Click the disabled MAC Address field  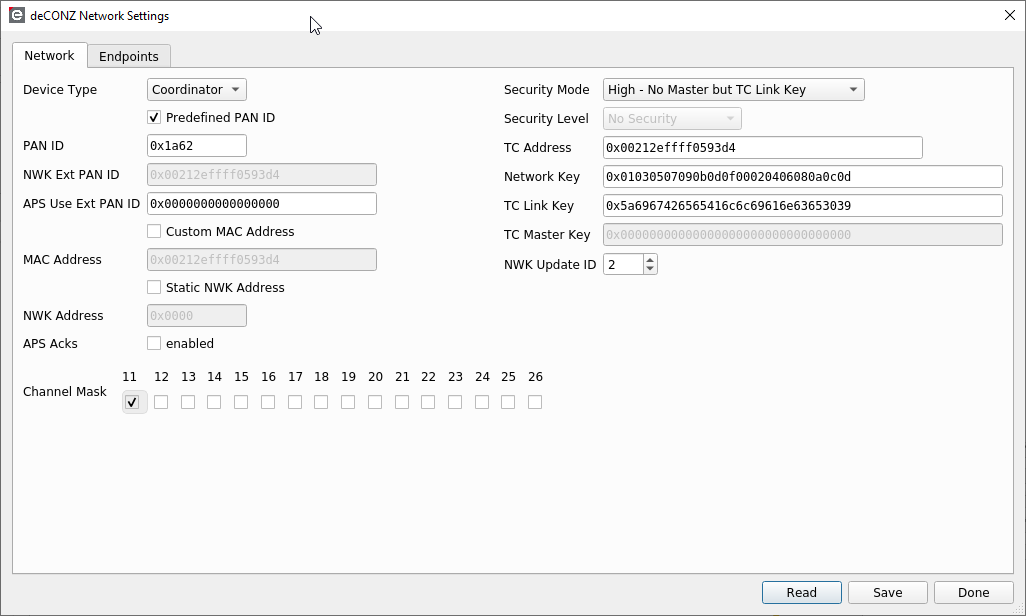(x=262, y=260)
